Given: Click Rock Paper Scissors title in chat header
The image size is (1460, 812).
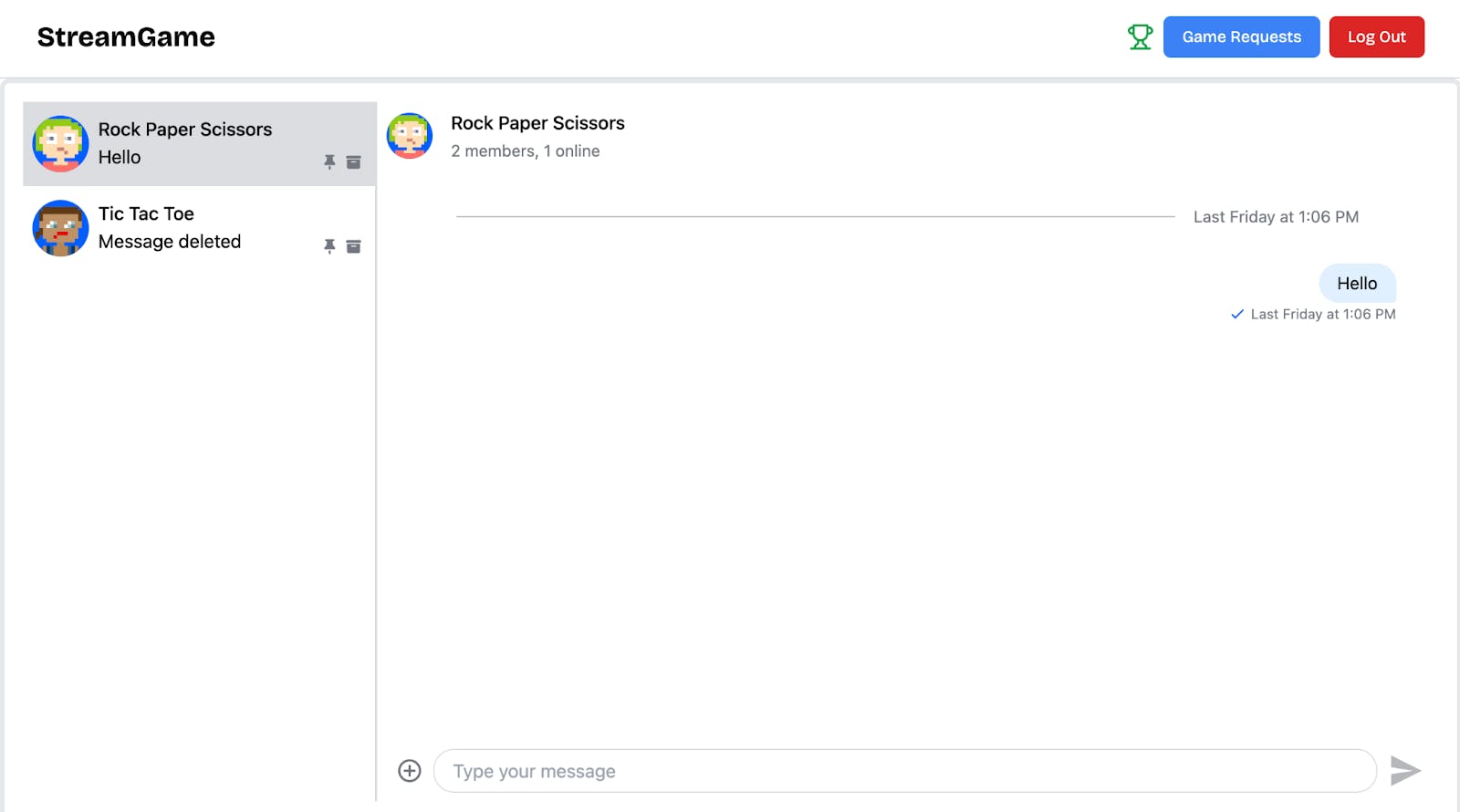Looking at the screenshot, I should (537, 123).
